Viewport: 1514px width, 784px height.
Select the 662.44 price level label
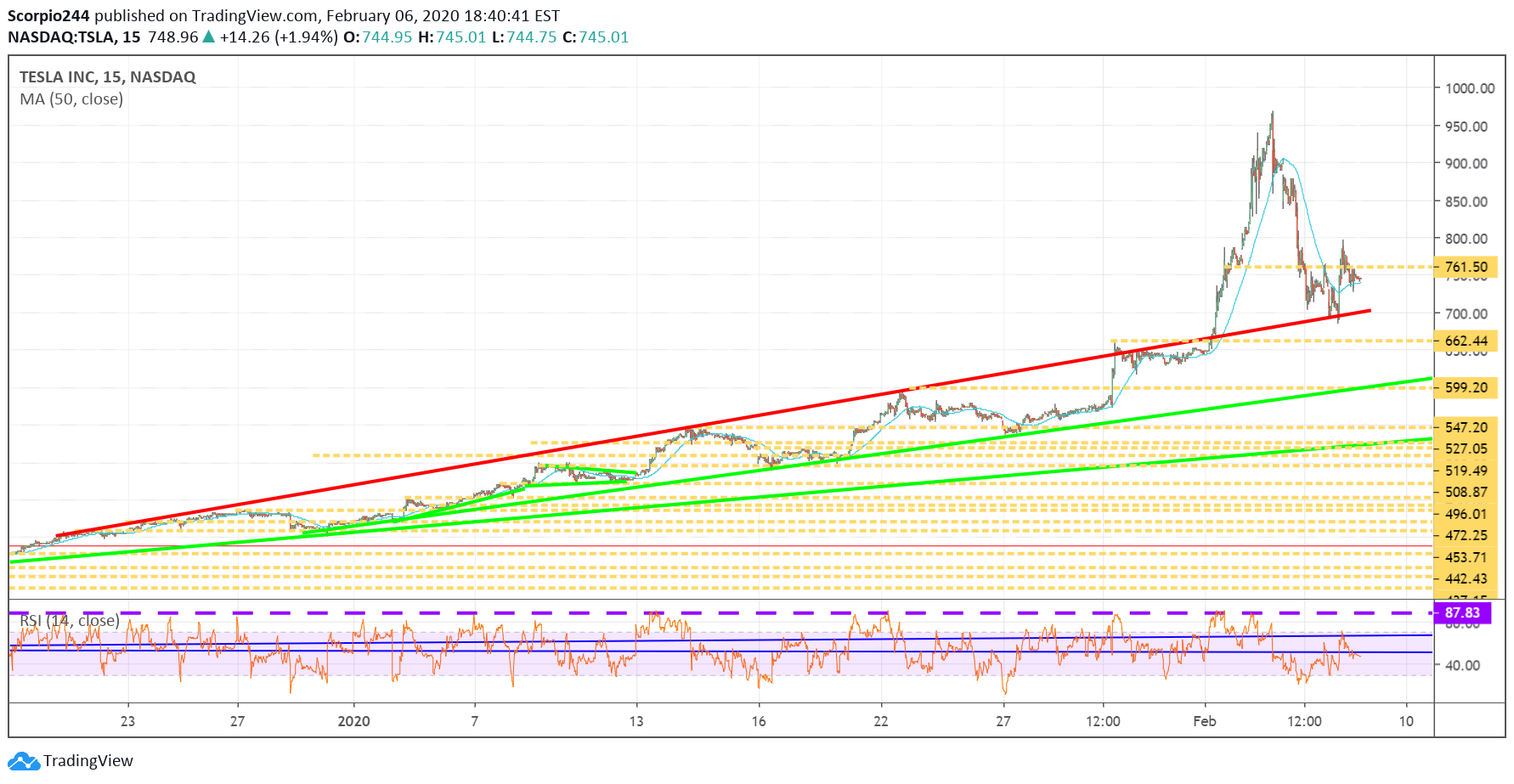point(1466,341)
